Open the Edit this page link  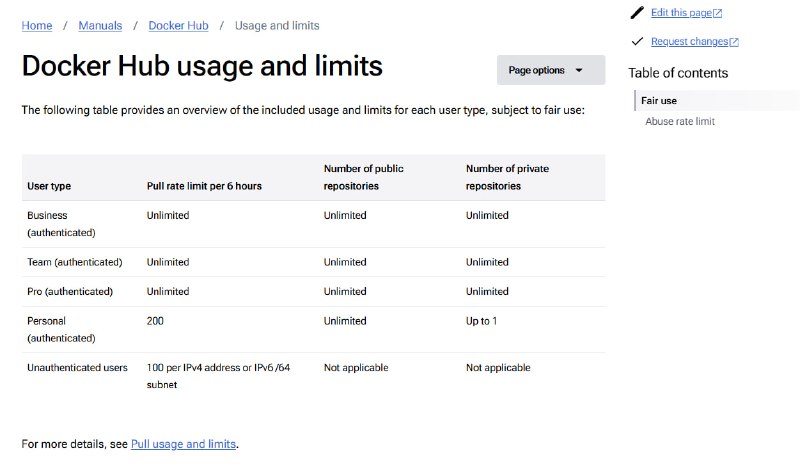681,13
